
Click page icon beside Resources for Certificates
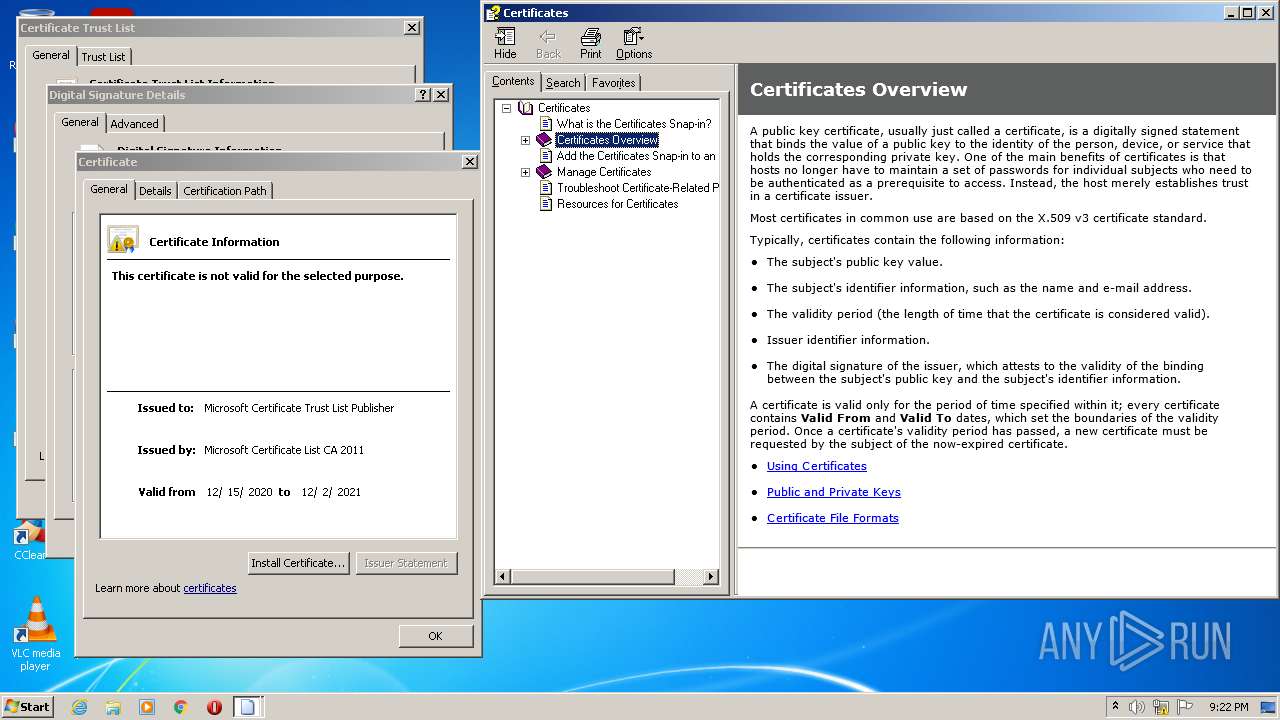point(546,204)
